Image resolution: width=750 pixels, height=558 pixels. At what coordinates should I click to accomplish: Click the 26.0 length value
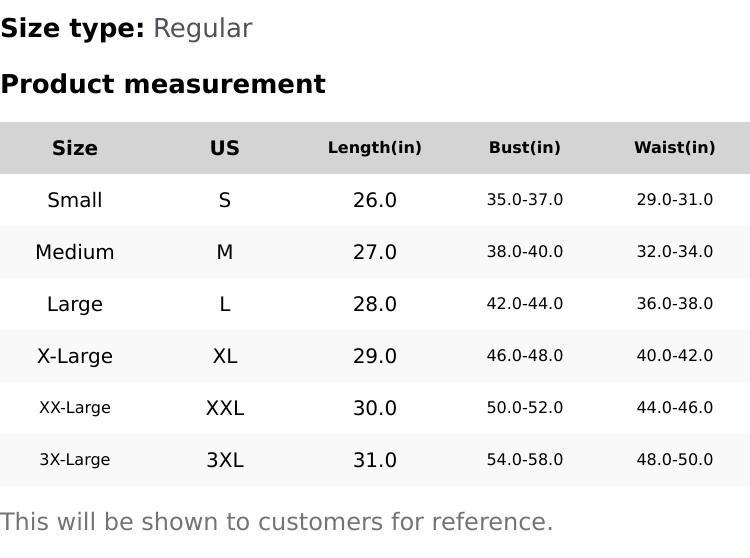click(x=375, y=200)
